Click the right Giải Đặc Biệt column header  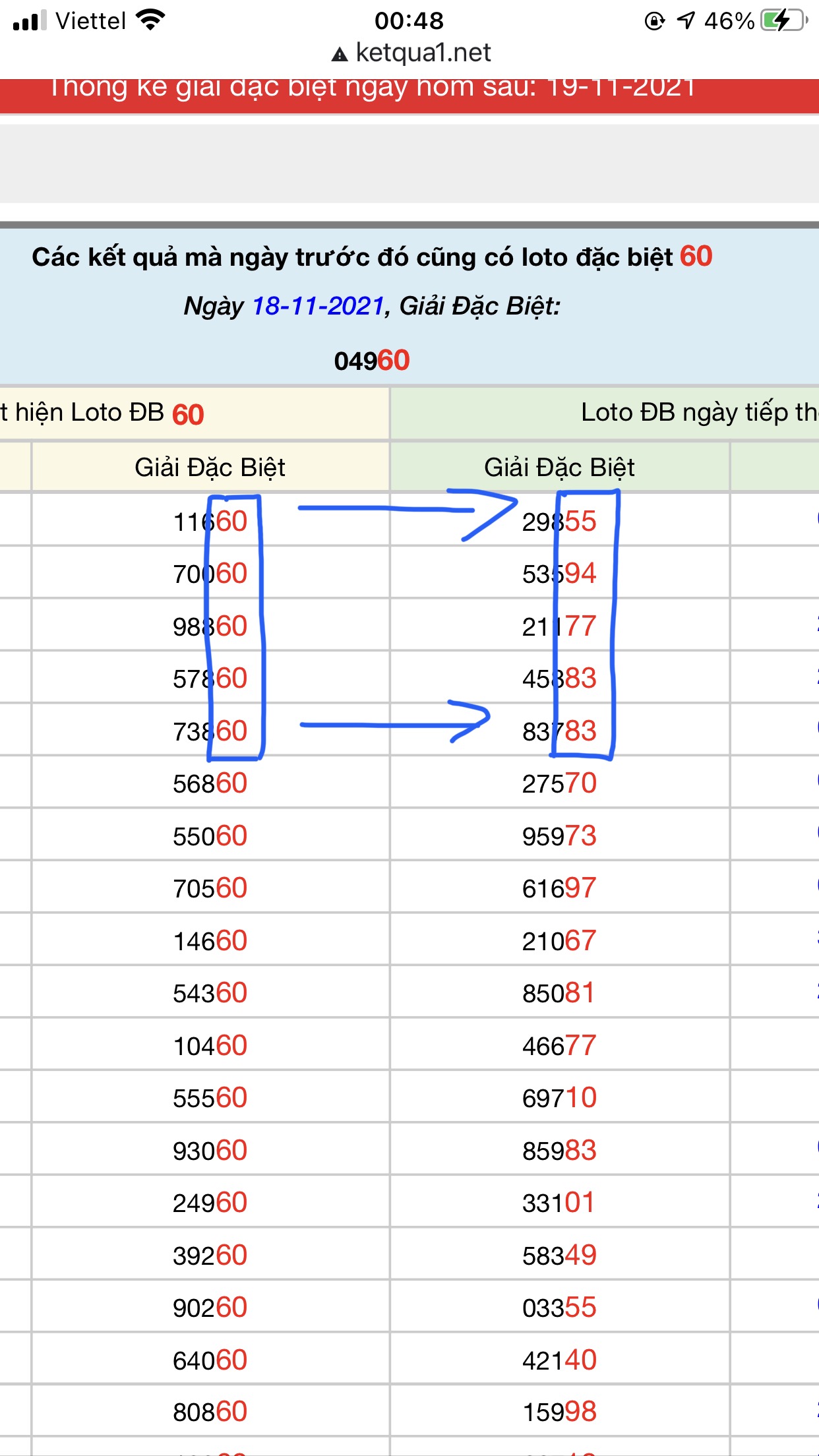559,468
